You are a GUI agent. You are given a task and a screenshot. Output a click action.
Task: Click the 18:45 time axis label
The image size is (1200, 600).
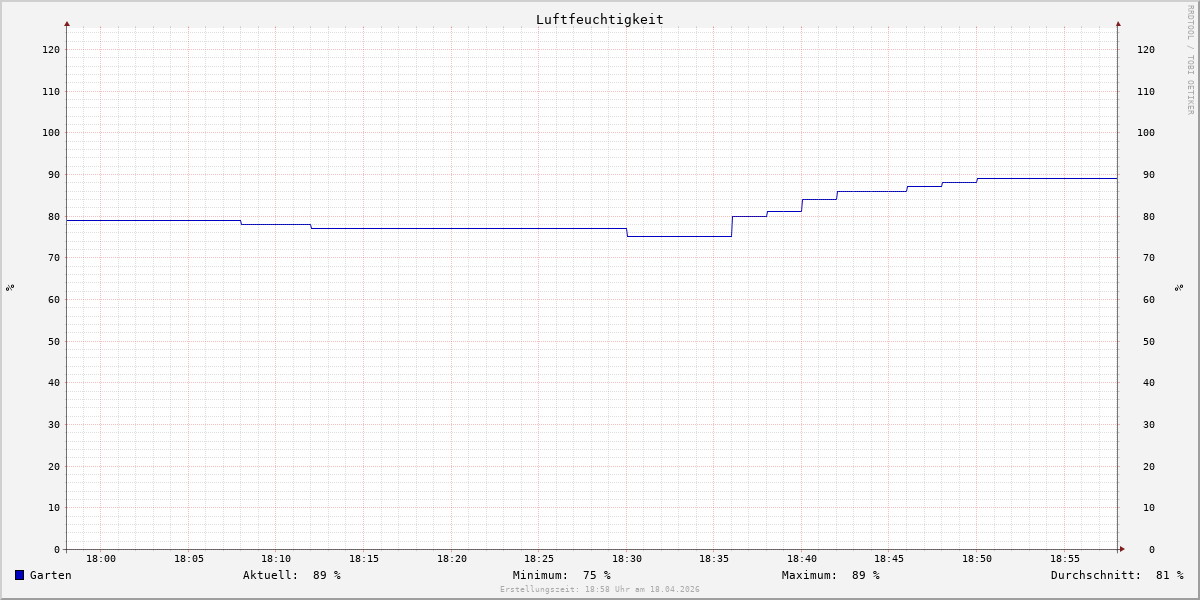(x=889, y=559)
